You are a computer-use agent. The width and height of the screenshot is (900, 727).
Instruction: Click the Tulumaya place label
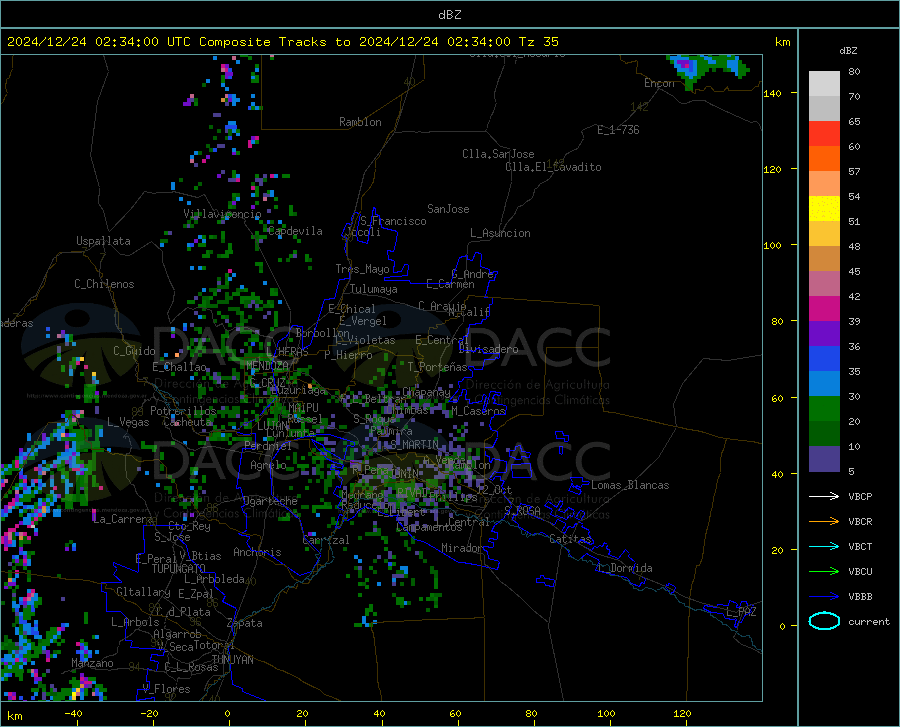(x=373, y=289)
